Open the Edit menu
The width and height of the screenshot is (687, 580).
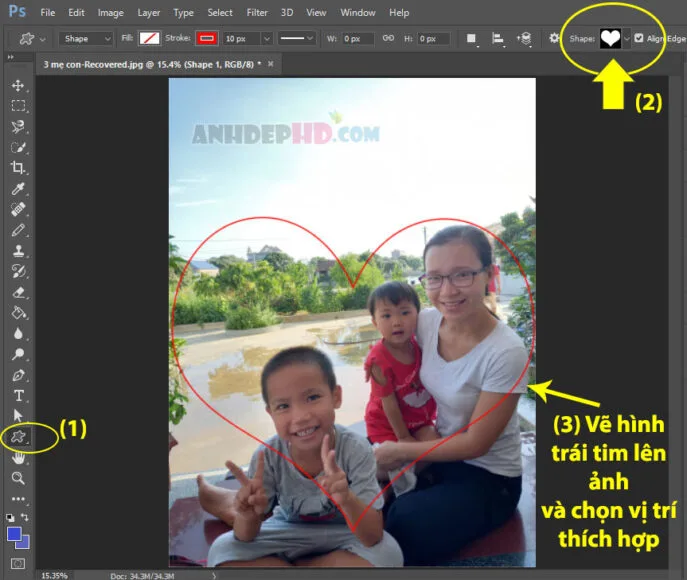coord(76,13)
